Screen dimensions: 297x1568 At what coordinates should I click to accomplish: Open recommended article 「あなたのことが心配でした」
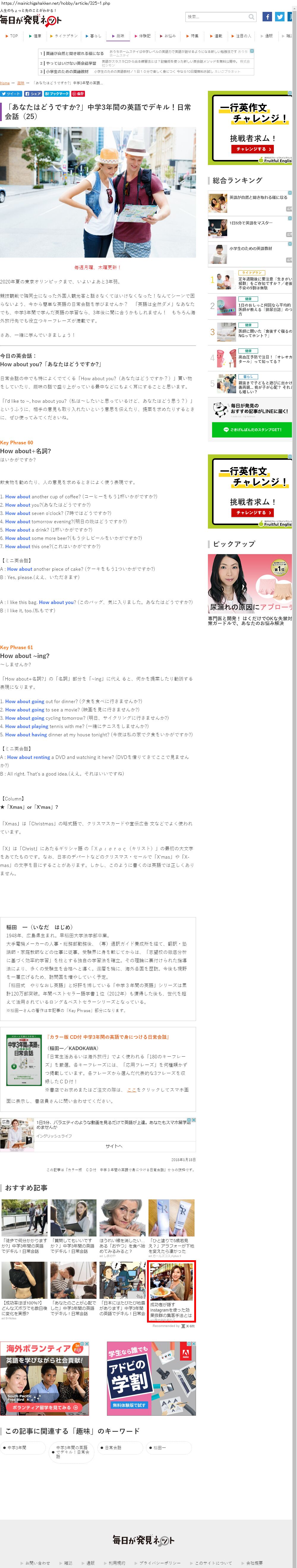[73, 1290]
